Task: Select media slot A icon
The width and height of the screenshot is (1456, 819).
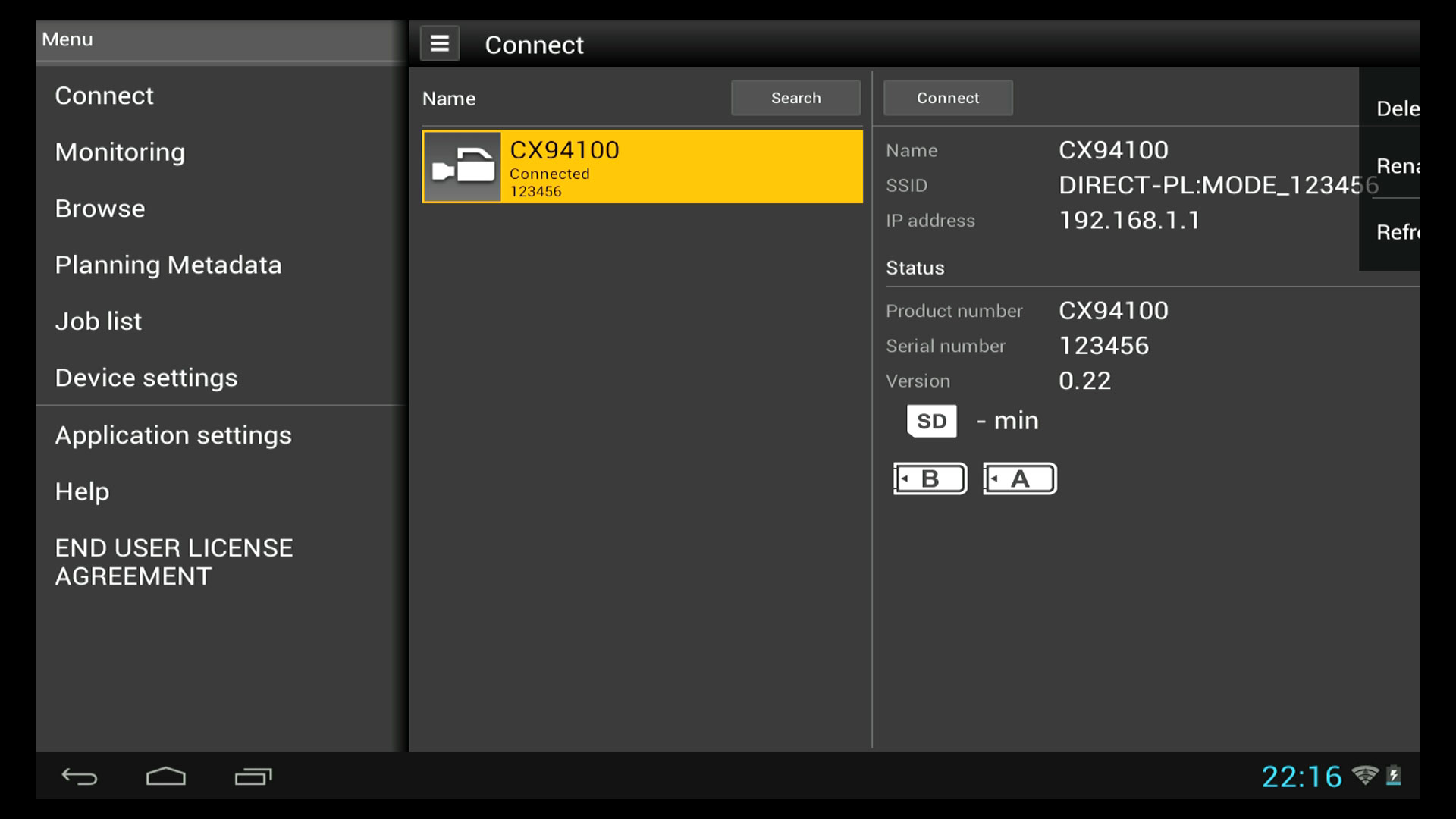Action: point(1019,479)
